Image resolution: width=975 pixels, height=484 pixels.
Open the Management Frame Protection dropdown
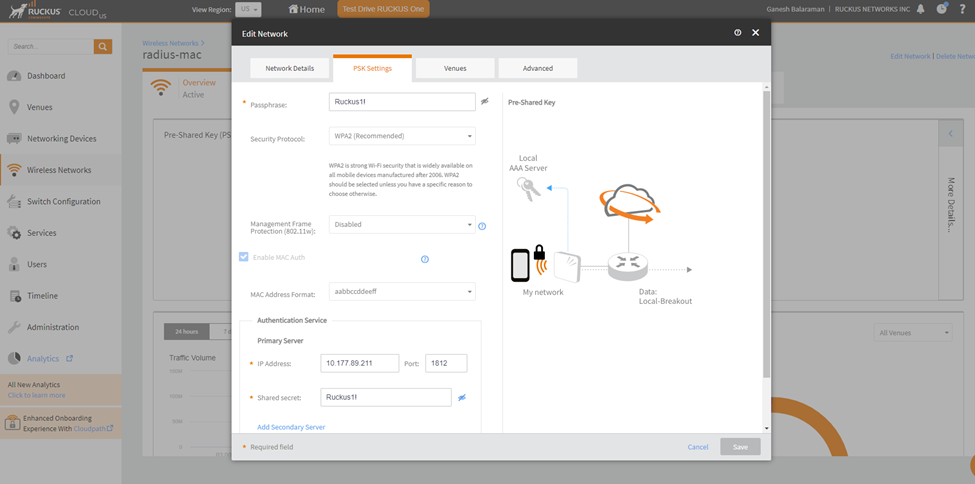point(402,225)
